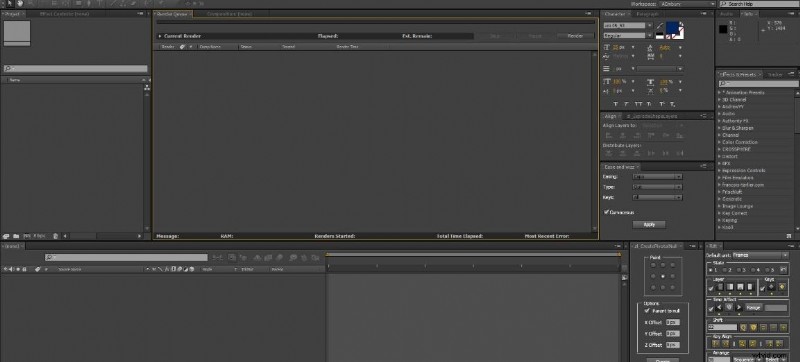Click the State reset icon in Rift panel
Image resolution: width=800 pixels, height=362 pixels.
coord(784,270)
